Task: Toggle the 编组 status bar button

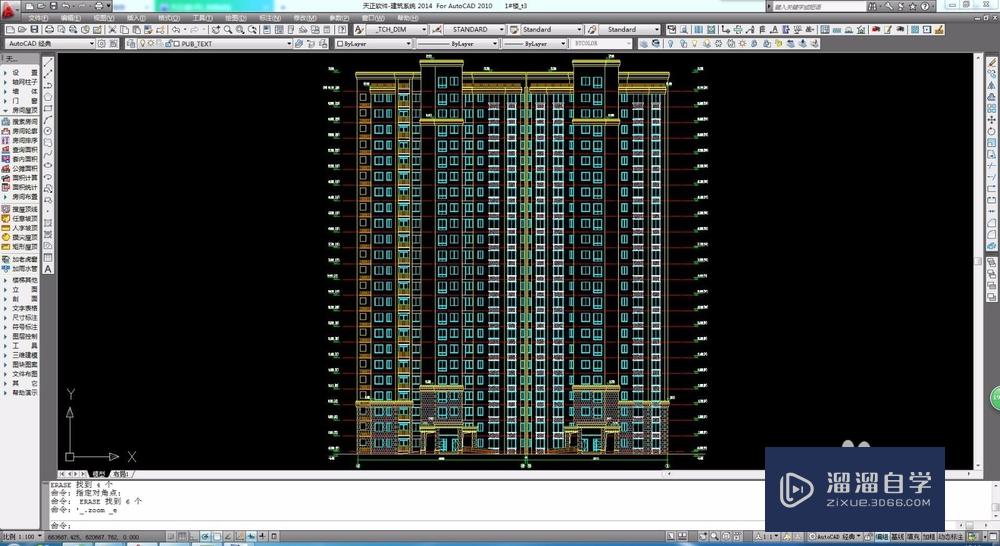Action: click(x=883, y=537)
